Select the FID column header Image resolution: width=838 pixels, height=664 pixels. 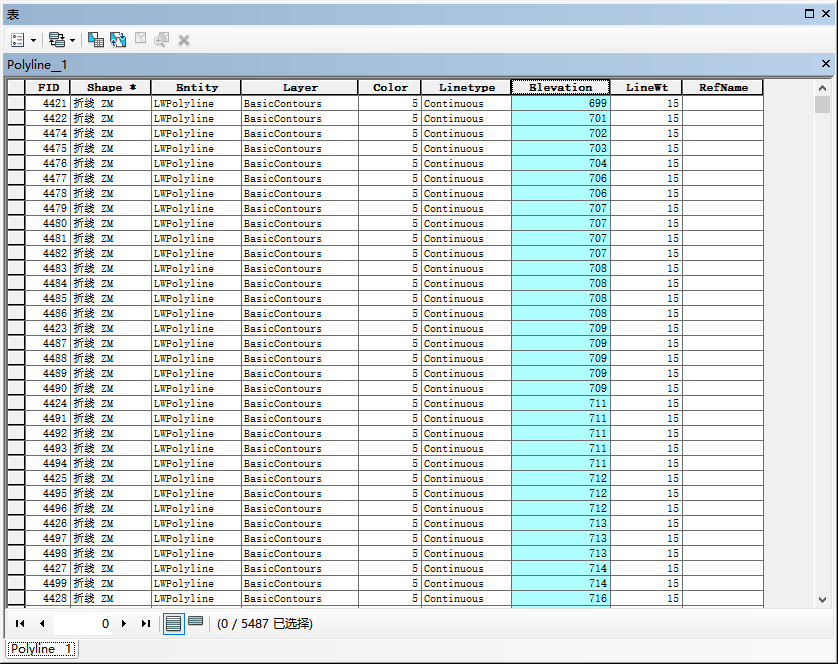point(48,88)
